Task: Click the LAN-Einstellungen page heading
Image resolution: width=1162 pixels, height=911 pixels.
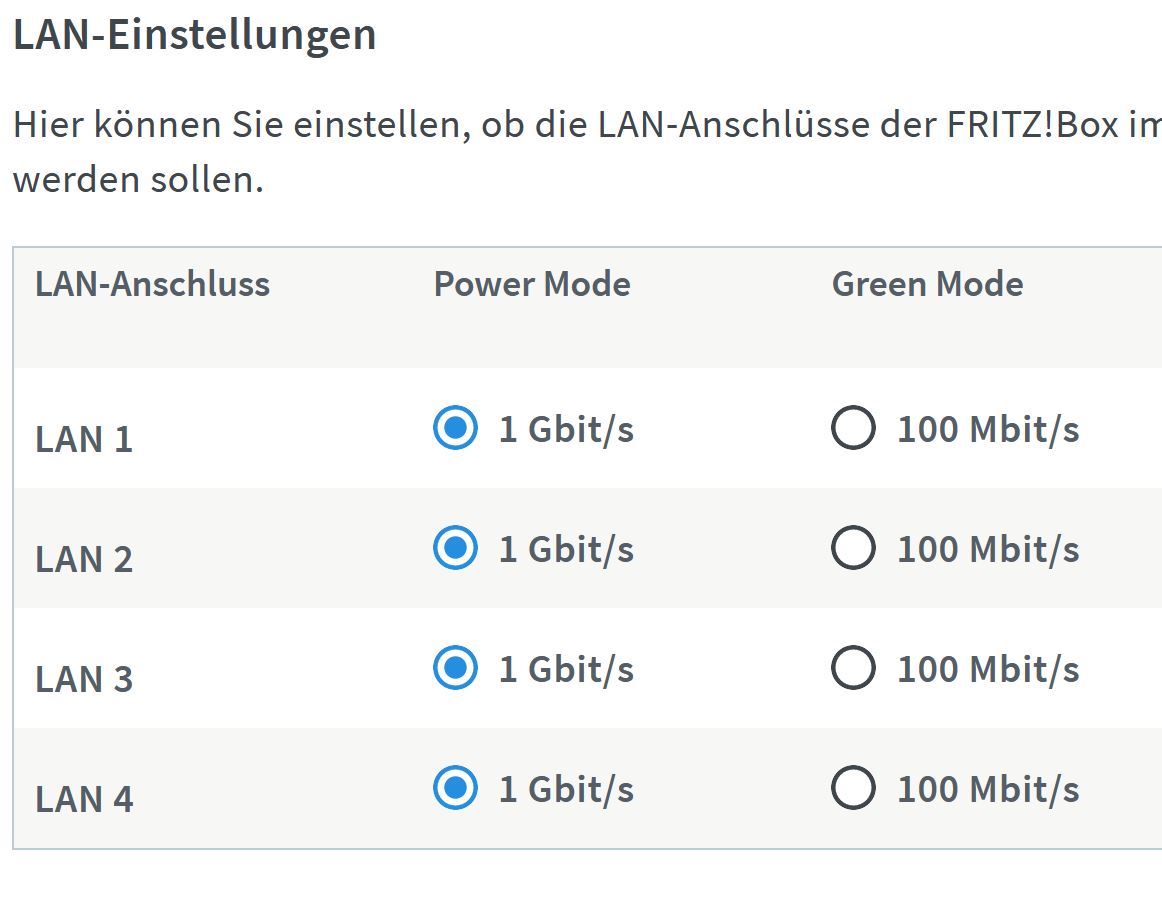Action: (195, 35)
